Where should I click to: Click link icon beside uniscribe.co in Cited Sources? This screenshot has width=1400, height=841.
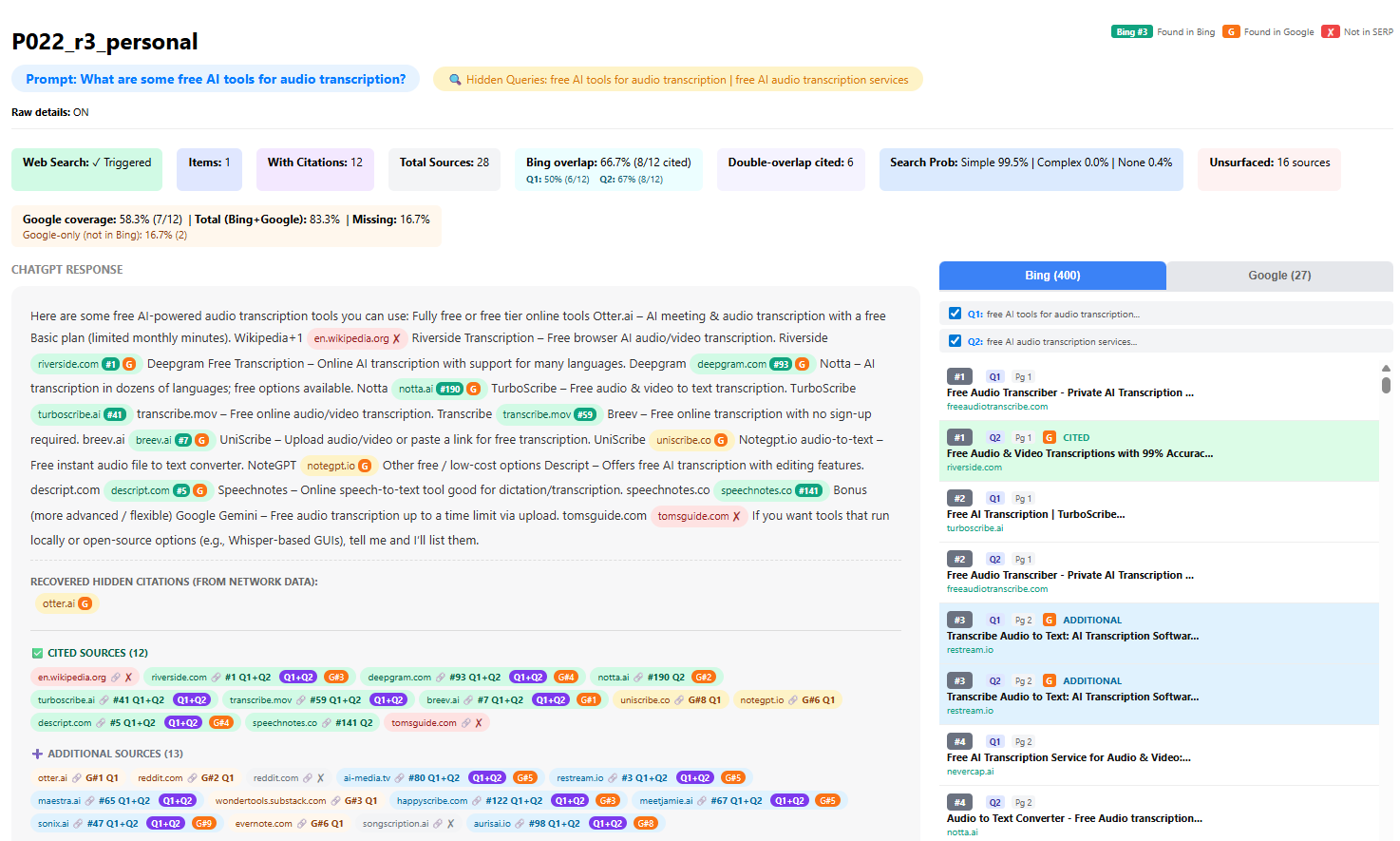coord(680,700)
